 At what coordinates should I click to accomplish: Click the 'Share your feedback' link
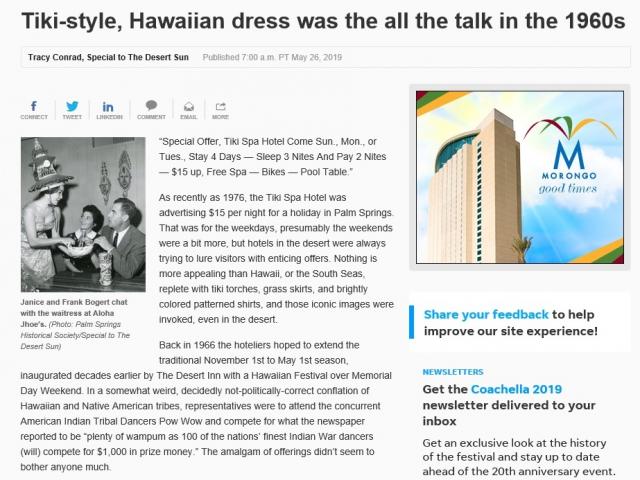[485, 314]
